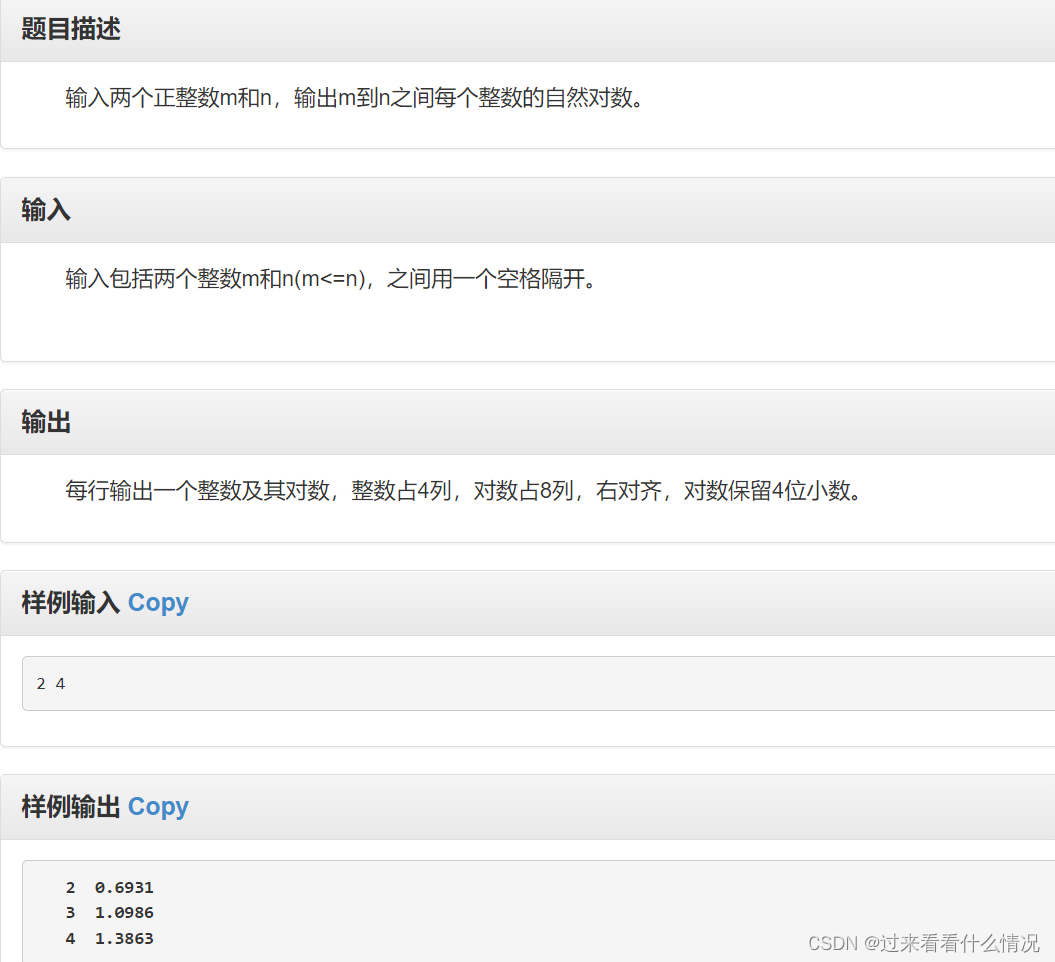
Task: Select the text 2 4 in sample input
Action: coord(50,683)
